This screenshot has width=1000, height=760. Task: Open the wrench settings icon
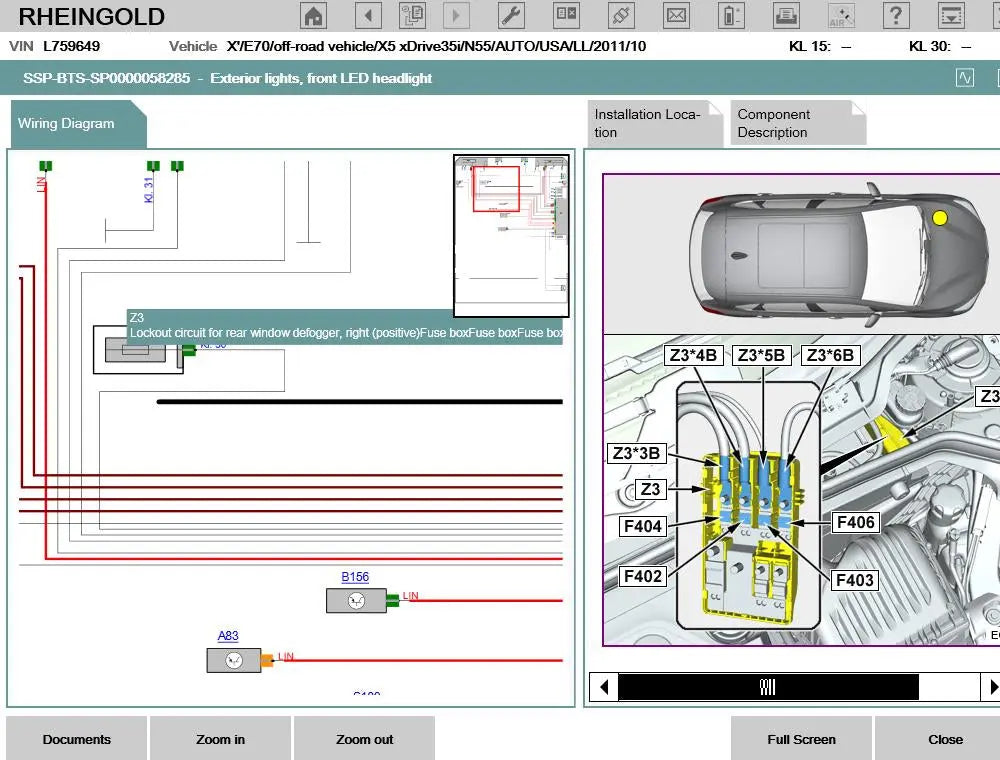[510, 16]
